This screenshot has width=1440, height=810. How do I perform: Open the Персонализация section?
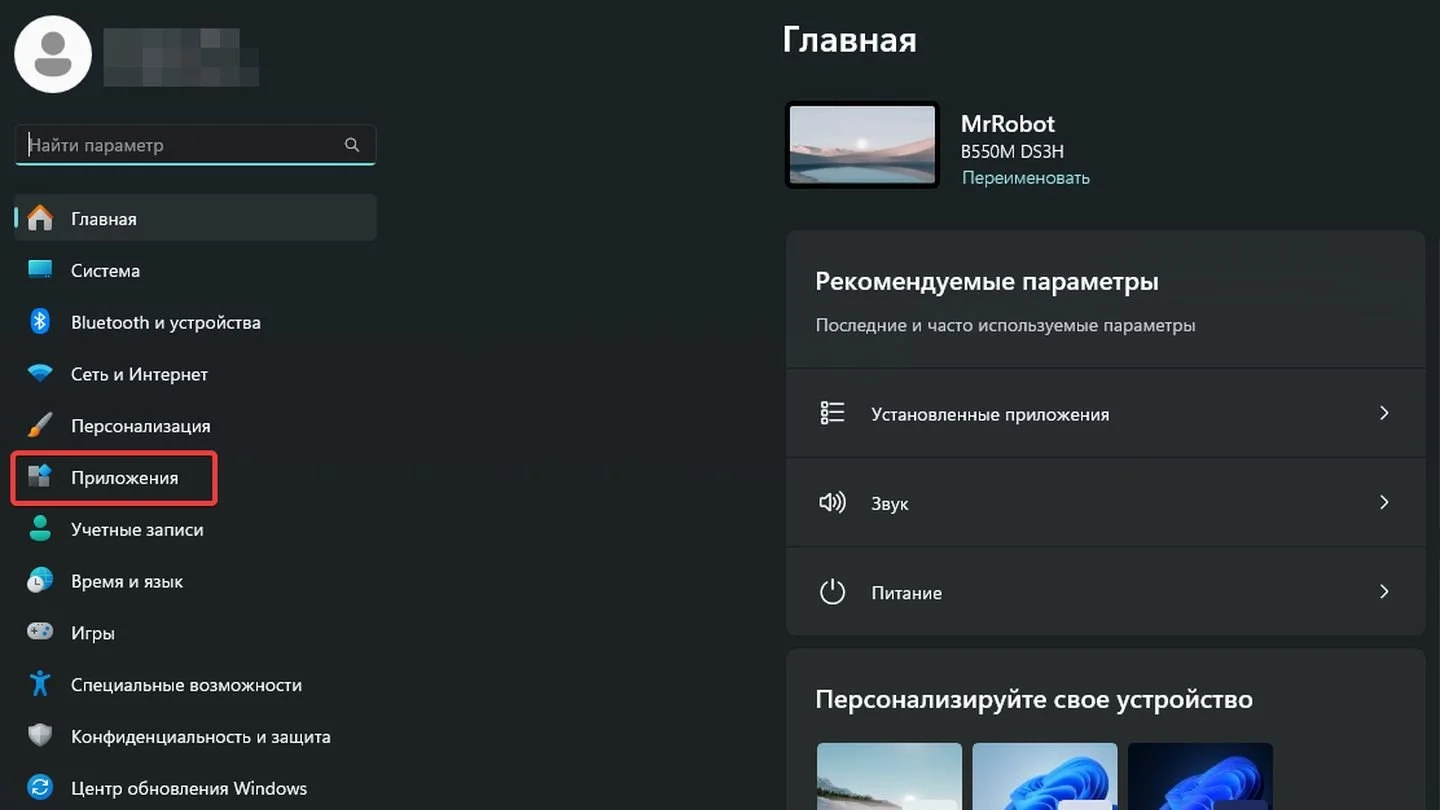pos(195,426)
